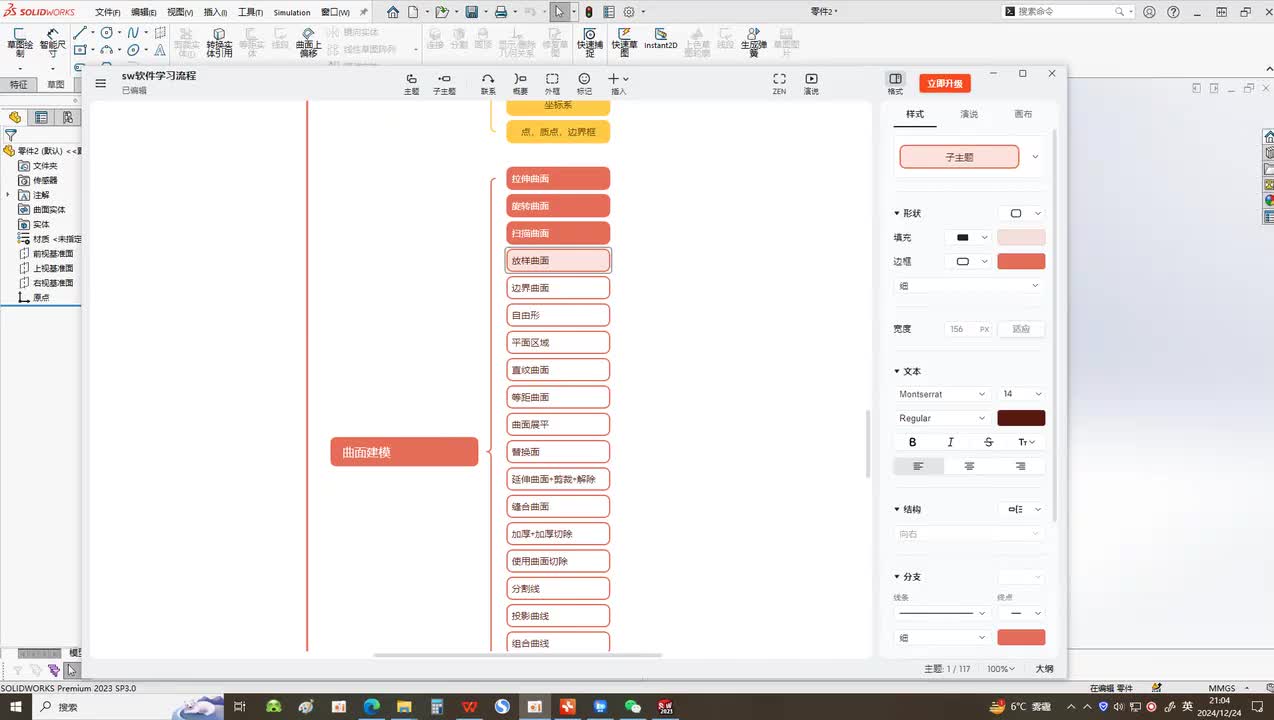Align text right
The width and height of the screenshot is (1274, 720).
pyautogui.click(x=1020, y=466)
